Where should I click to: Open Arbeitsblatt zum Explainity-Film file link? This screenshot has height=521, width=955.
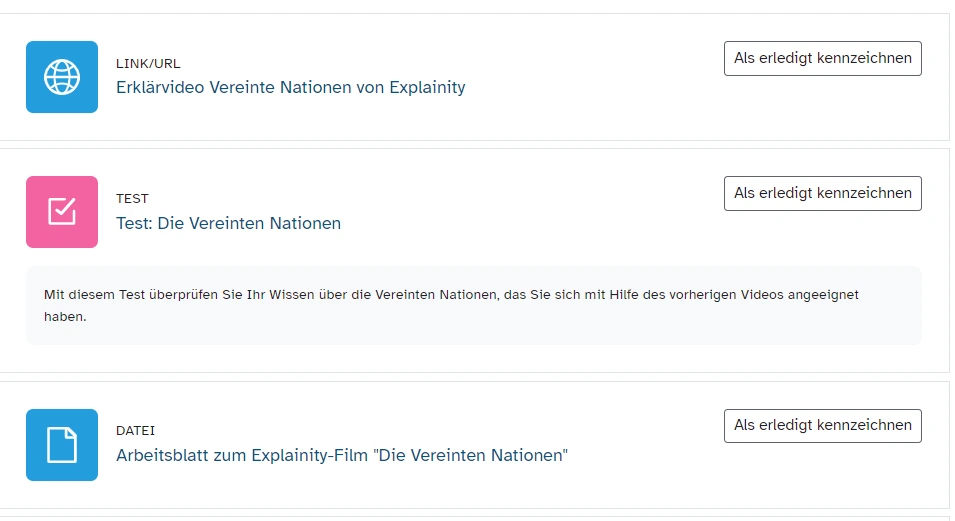tap(342, 456)
